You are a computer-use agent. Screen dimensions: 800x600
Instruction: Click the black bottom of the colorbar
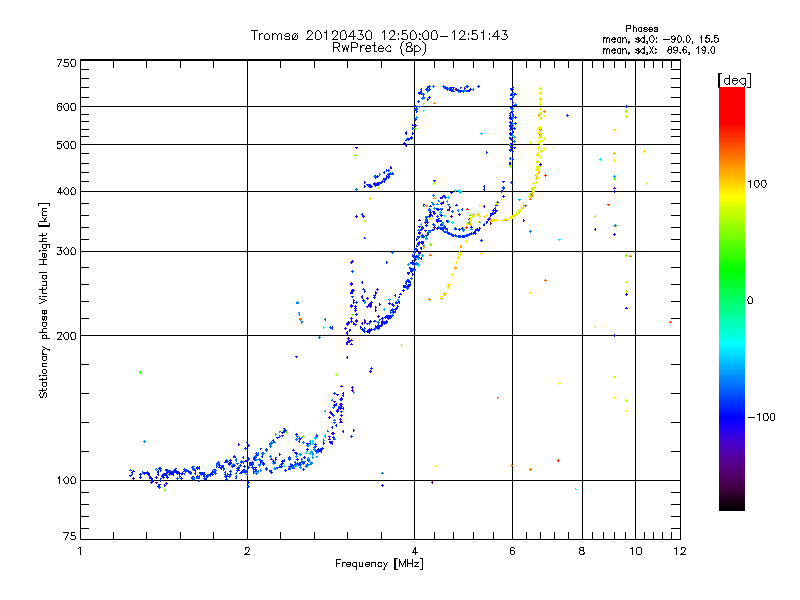[732, 503]
